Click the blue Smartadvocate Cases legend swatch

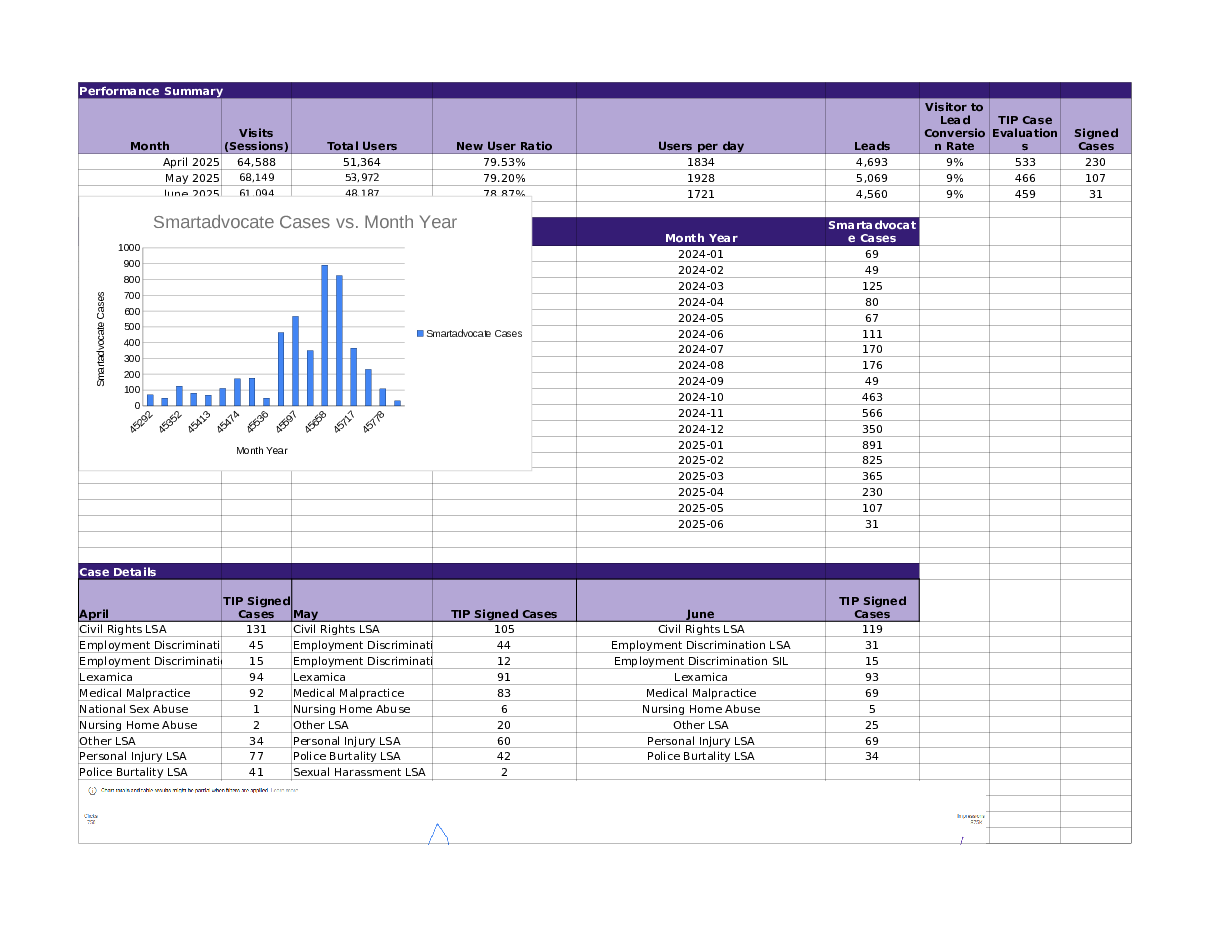click(420, 334)
